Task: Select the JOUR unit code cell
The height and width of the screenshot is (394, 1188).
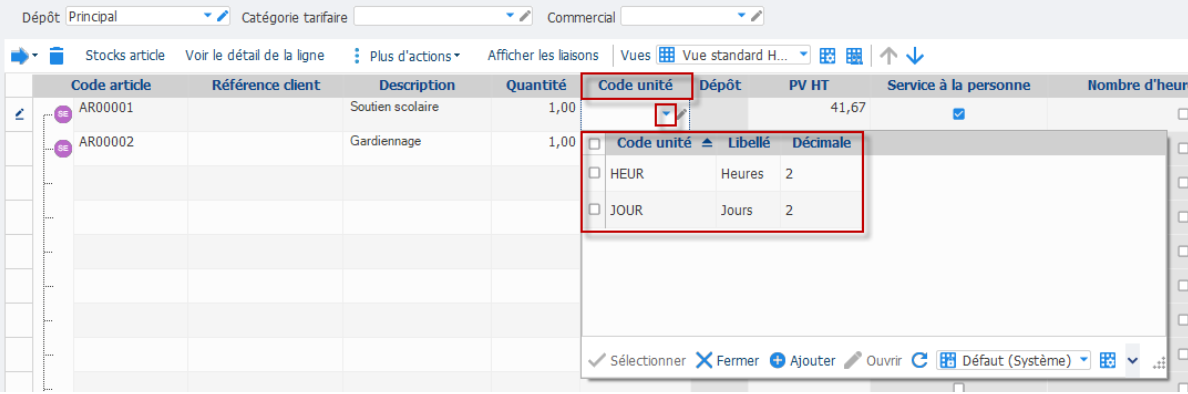Action: 660,210
